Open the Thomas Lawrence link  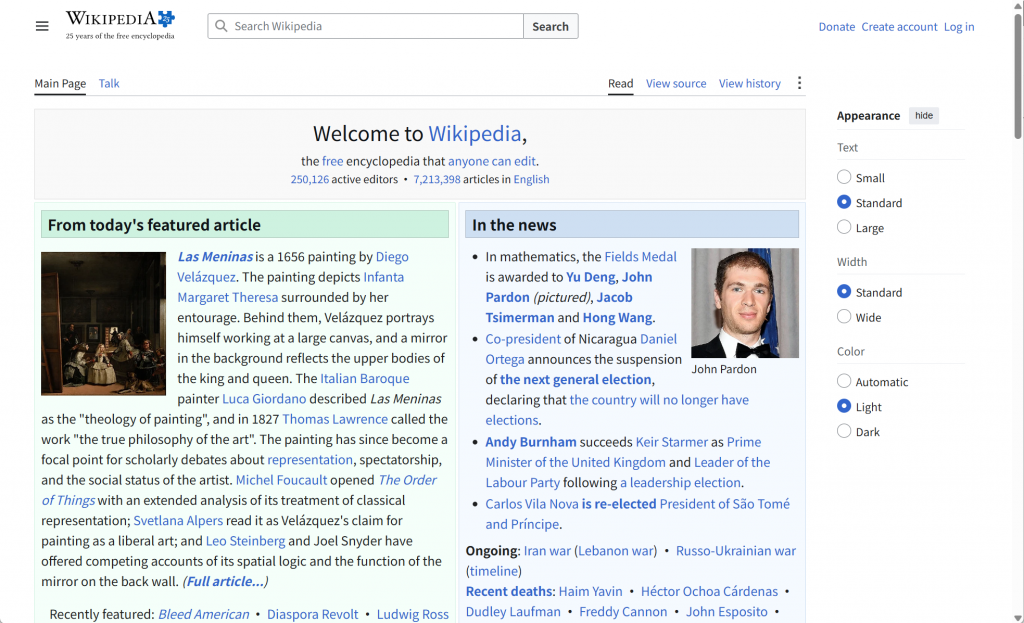[335, 419]
